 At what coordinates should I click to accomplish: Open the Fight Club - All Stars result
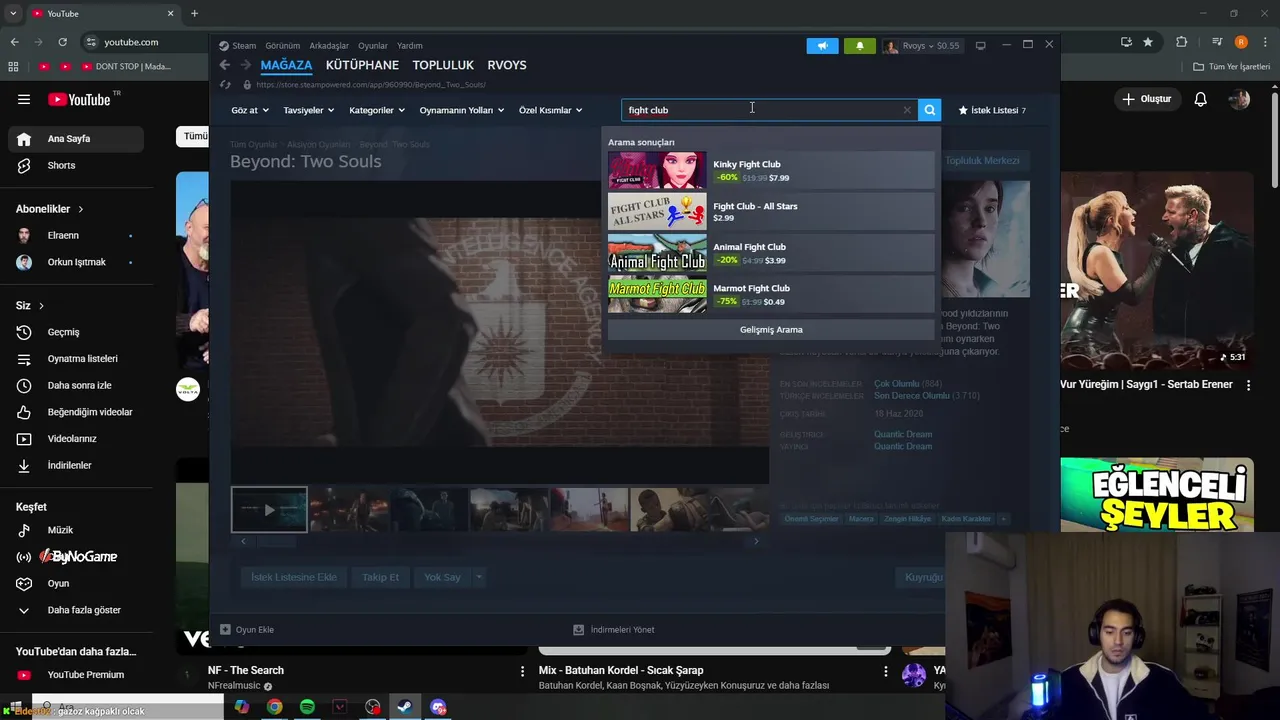[x=771, y=212]
